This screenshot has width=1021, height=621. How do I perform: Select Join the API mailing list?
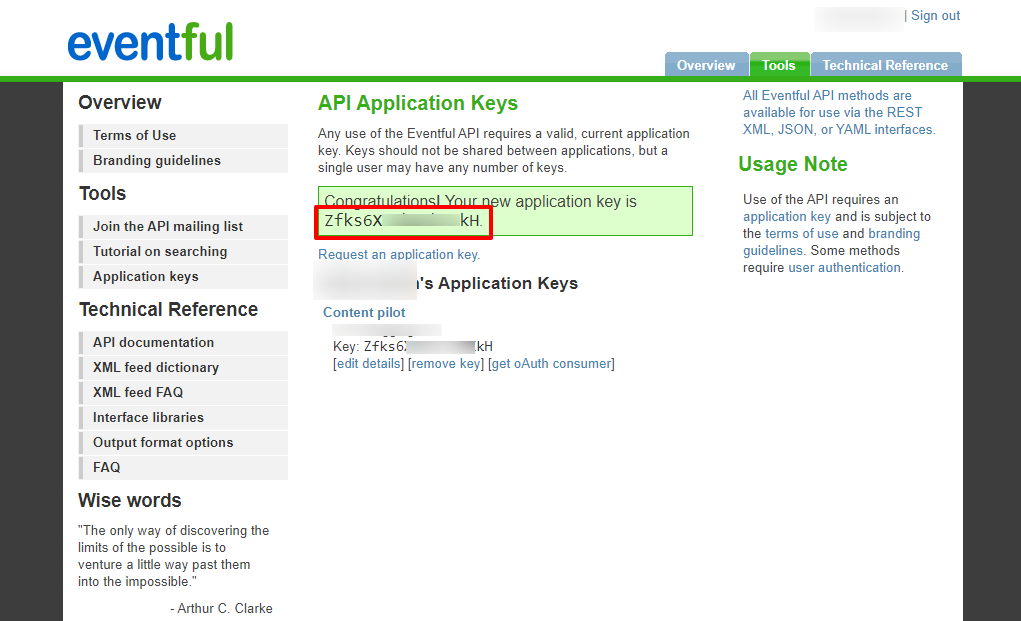click(184, 227)
